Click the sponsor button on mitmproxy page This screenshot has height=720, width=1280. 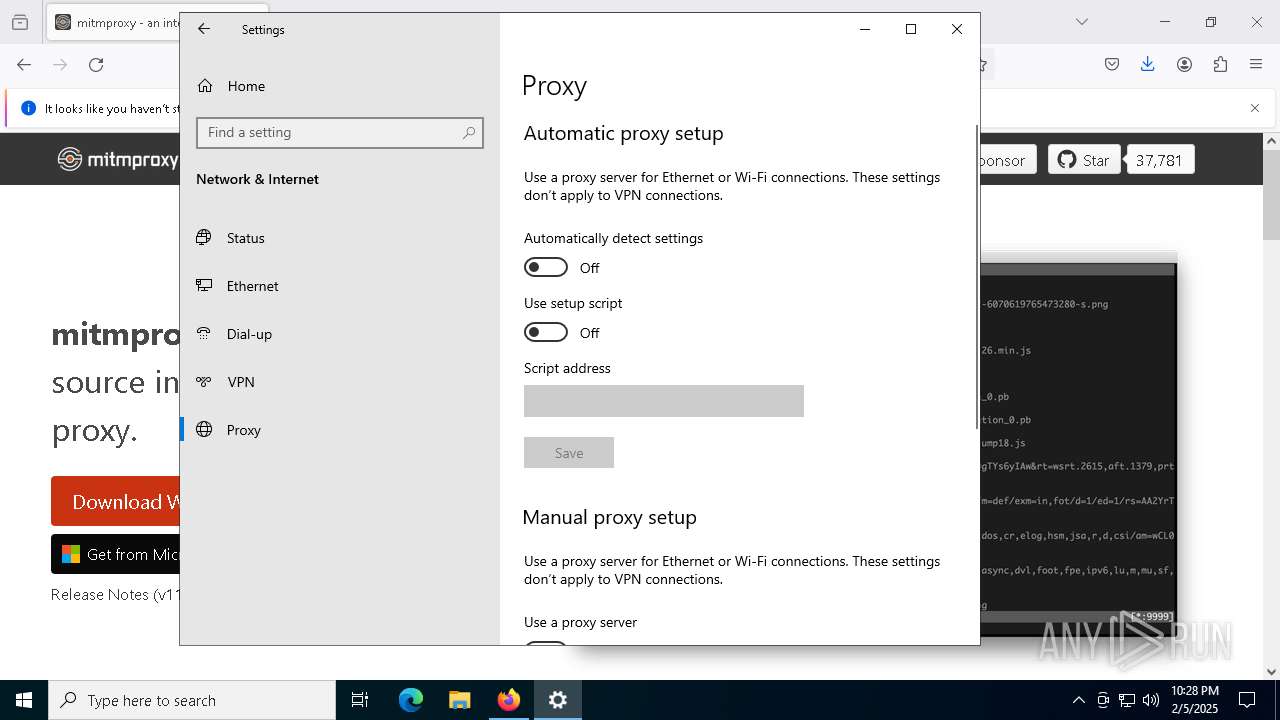(1006, 160)
